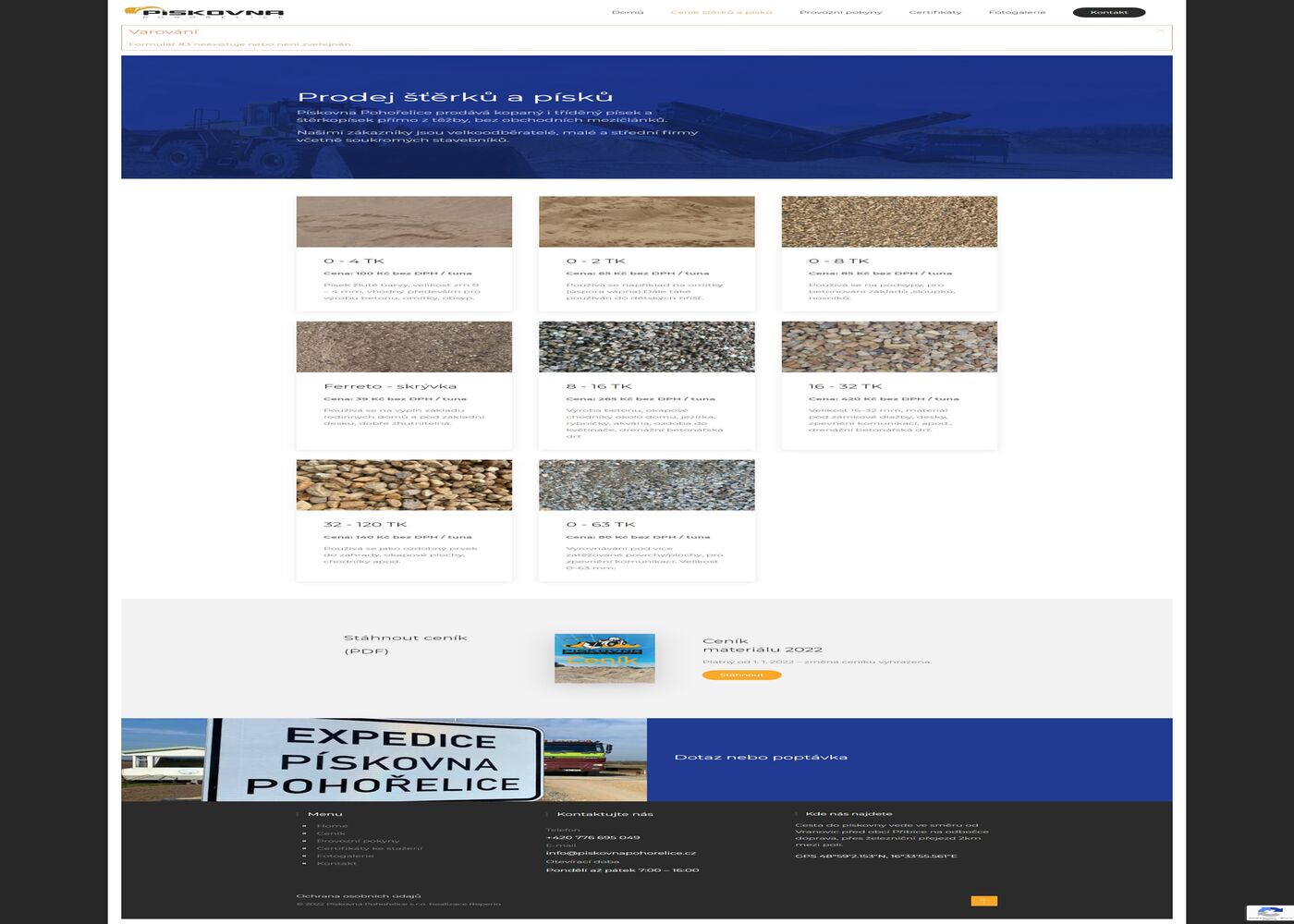Click the price line of 8 - 16 TK
The image size is (1294, 924).
tap(641, 399)
